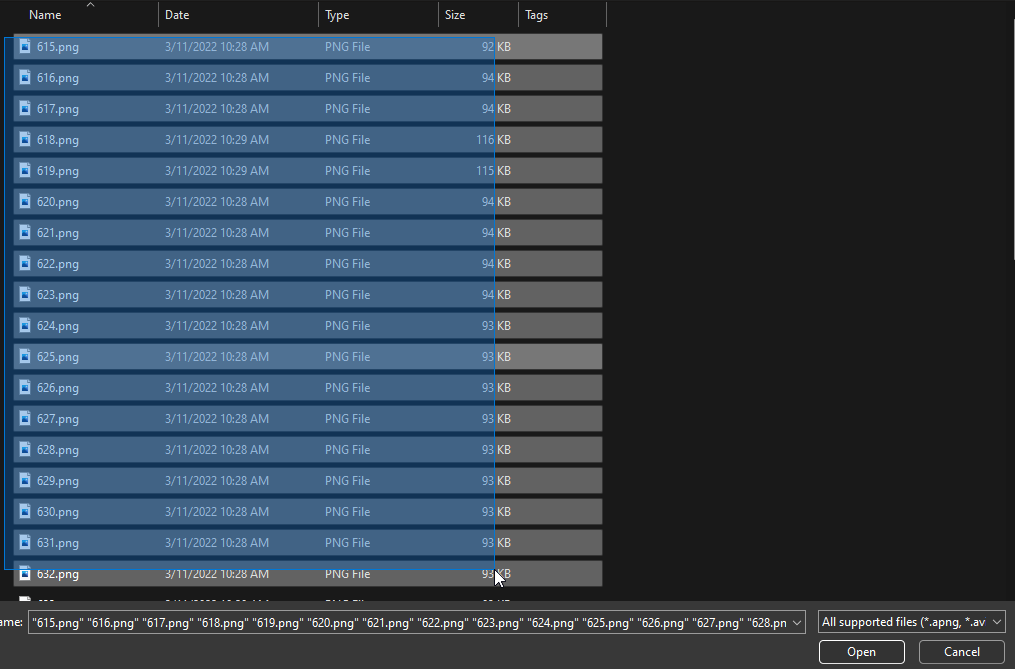This screenshot has height=669, width=1015.
Task: Select the 629.png file name
Action: [x=58, y=481]
